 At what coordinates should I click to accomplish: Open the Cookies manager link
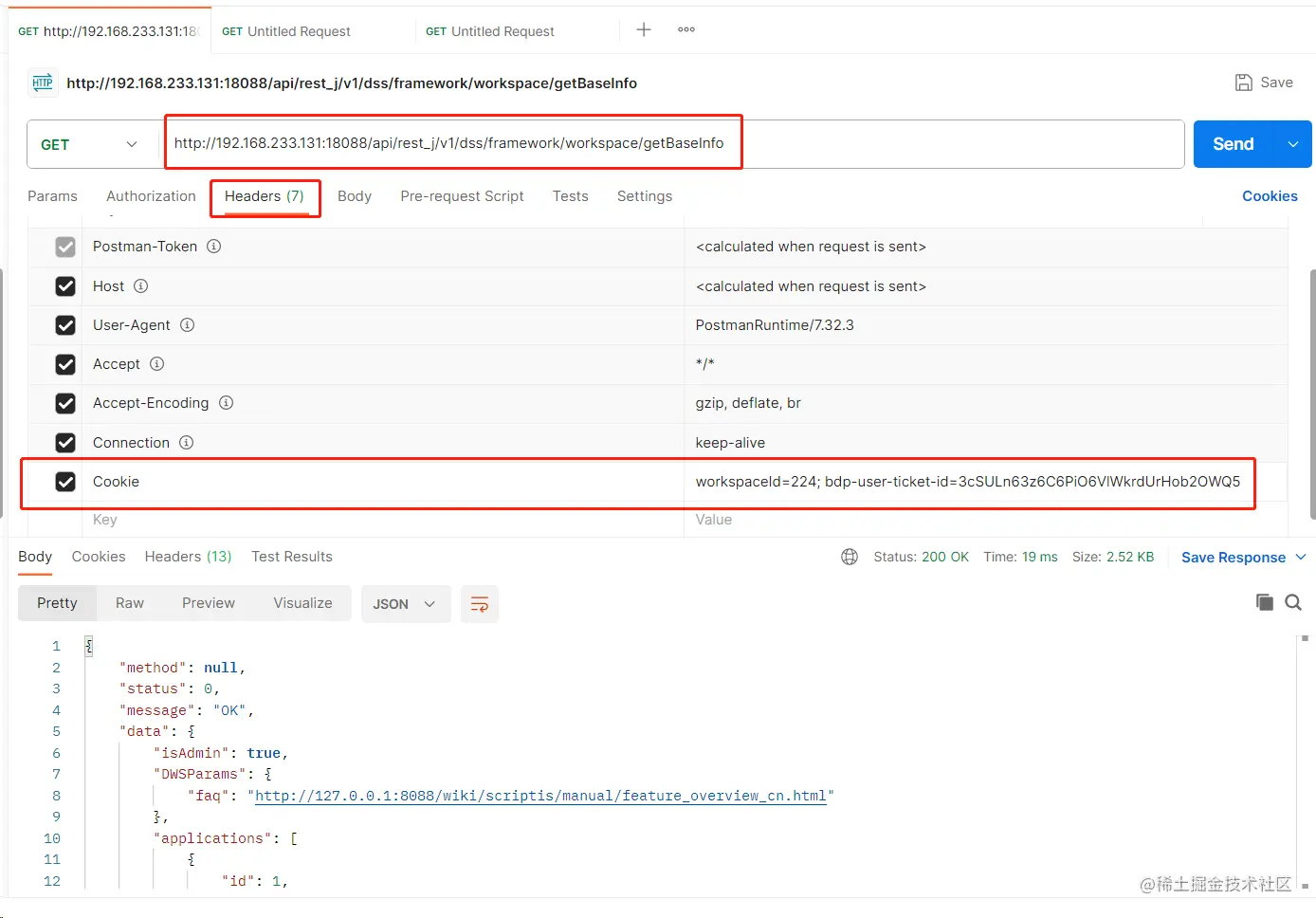pyautogui.click(x=1270, y=196)
